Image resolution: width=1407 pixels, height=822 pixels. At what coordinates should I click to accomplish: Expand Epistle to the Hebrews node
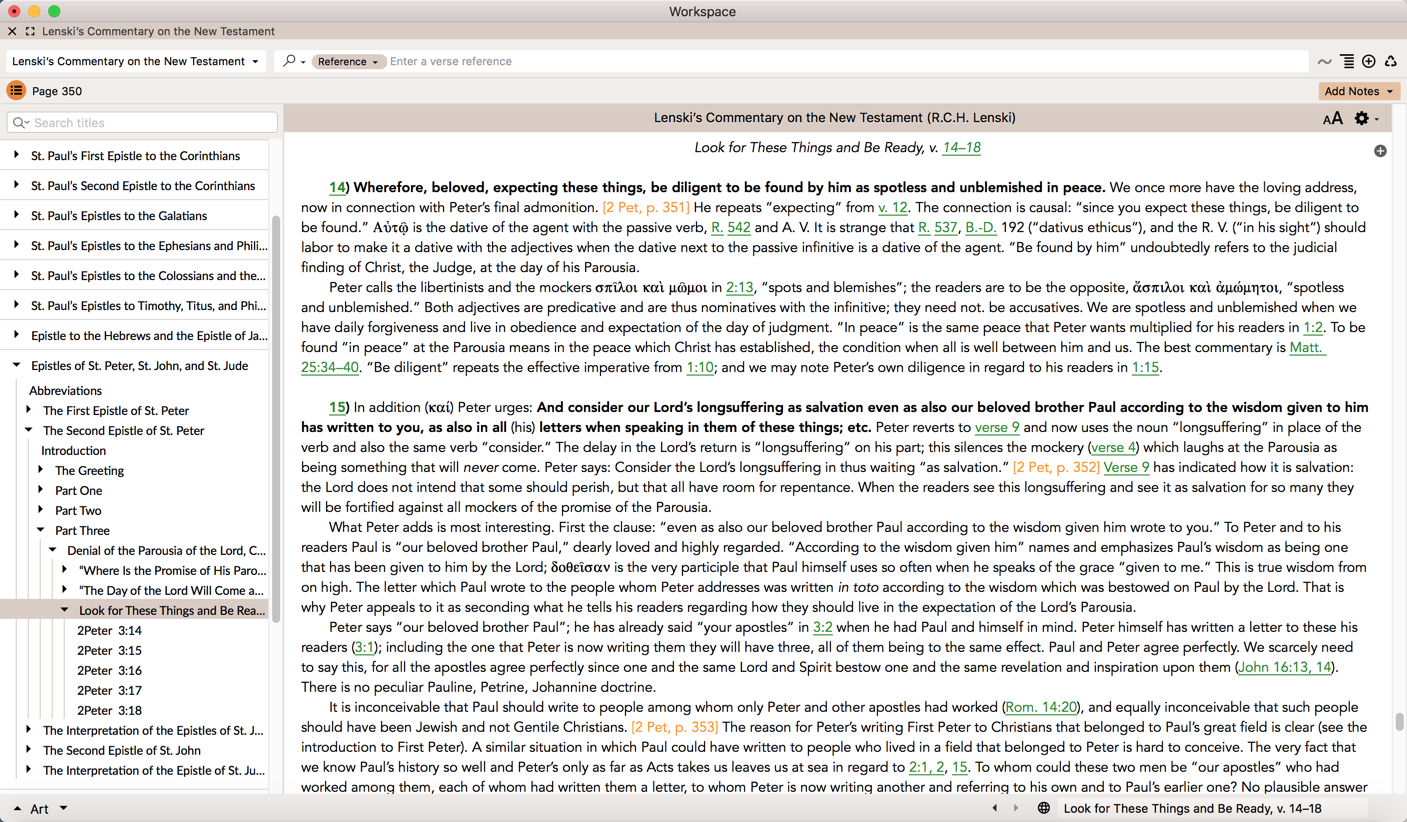click(x=17, y=336)
